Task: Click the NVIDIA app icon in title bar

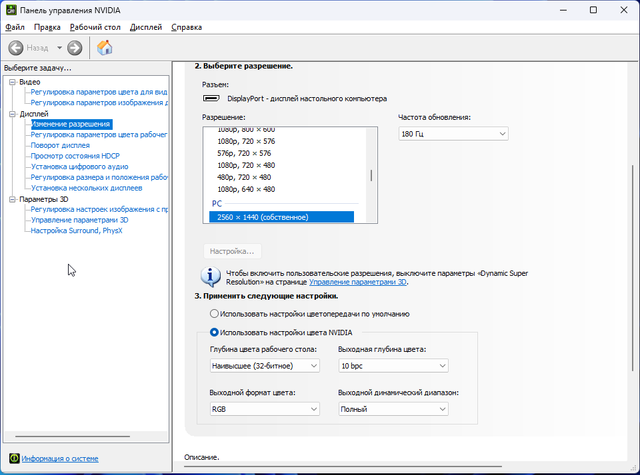Action: 11,10
